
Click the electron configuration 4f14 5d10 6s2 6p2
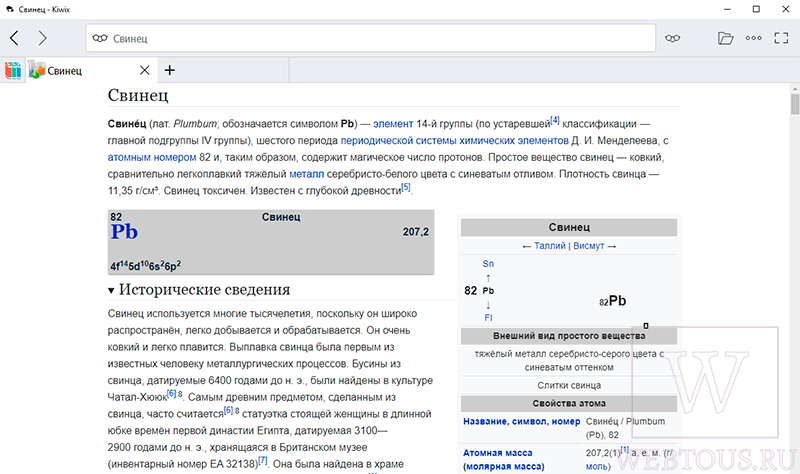pos(145,266)
